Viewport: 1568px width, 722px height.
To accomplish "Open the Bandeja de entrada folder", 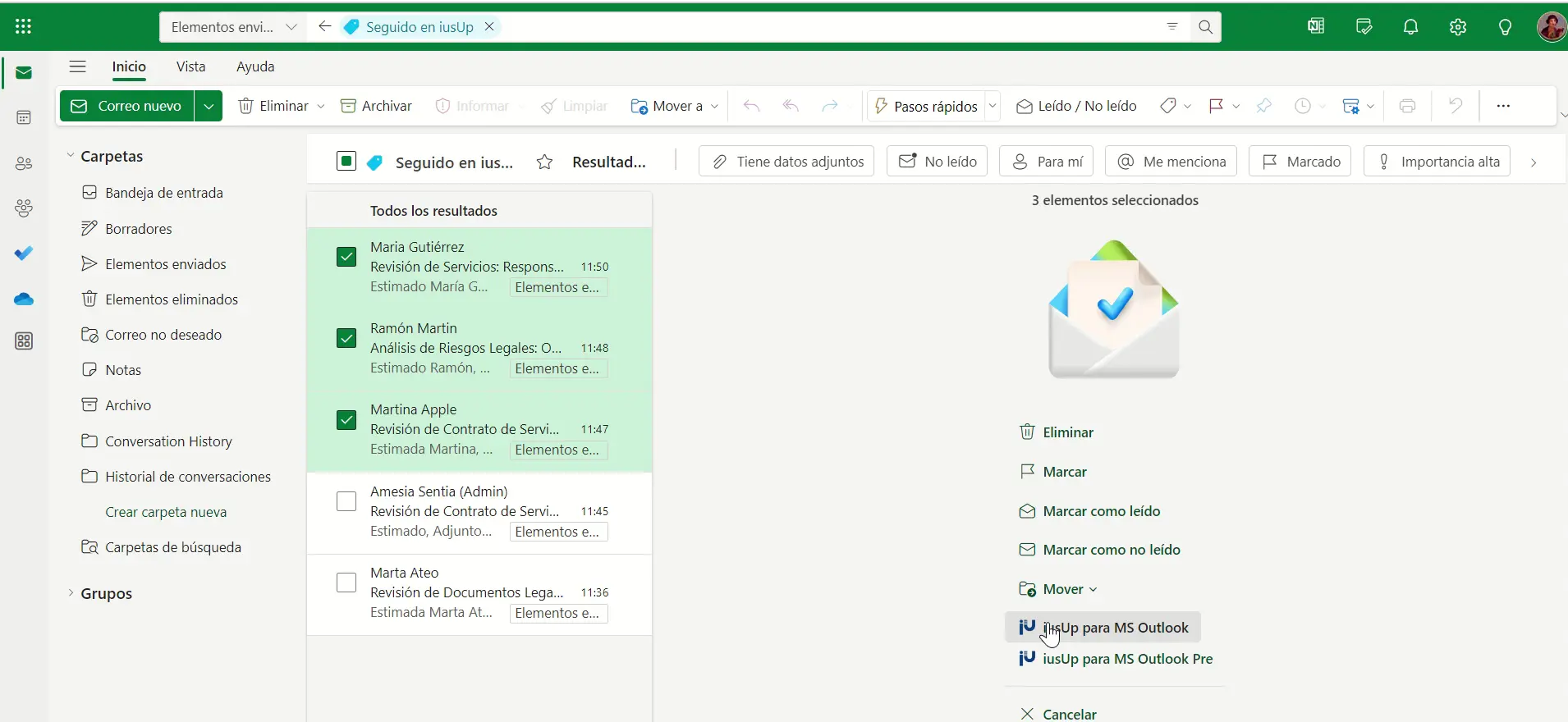I will [164, 193].
